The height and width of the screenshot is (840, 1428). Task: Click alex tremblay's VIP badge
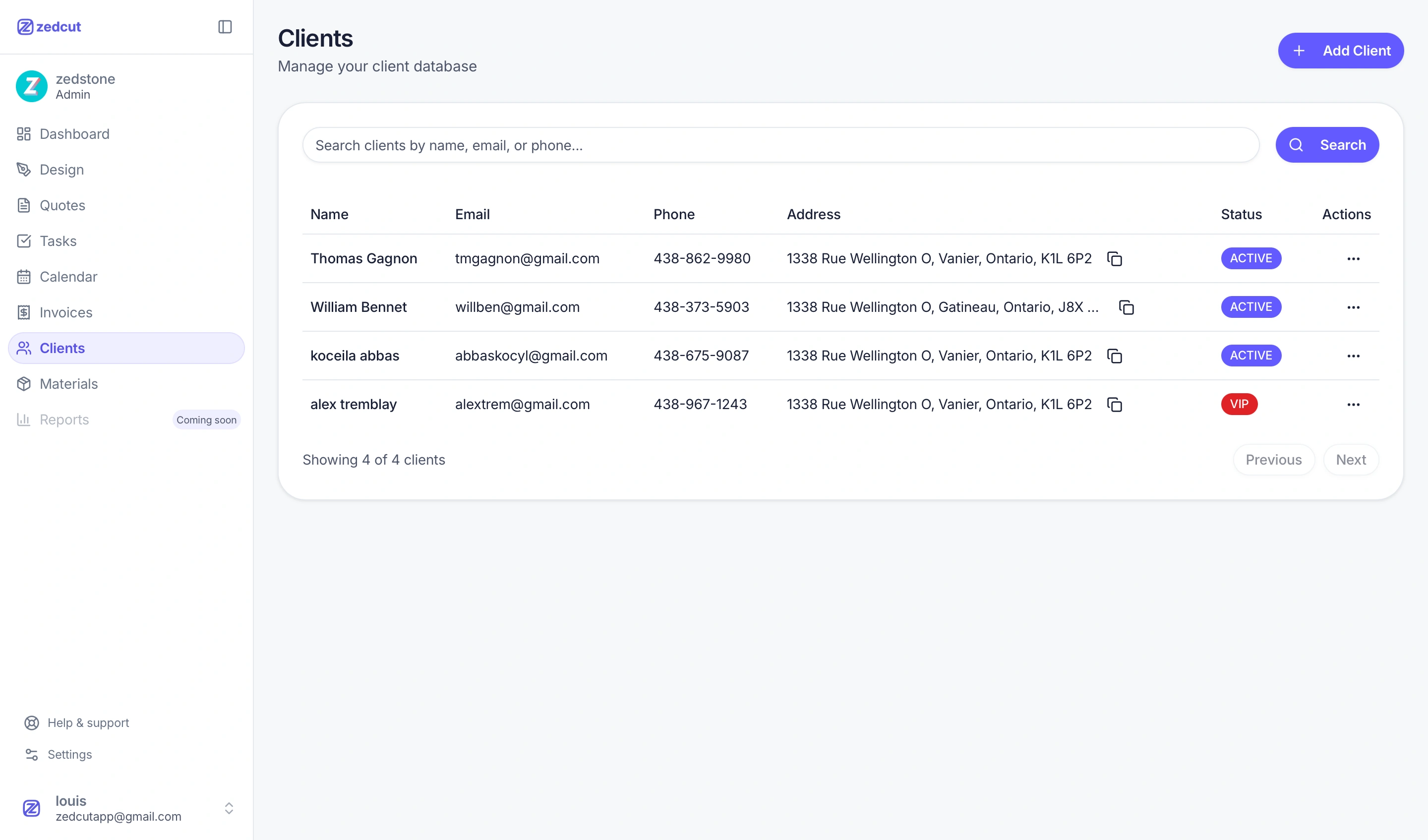[1239, 404]
